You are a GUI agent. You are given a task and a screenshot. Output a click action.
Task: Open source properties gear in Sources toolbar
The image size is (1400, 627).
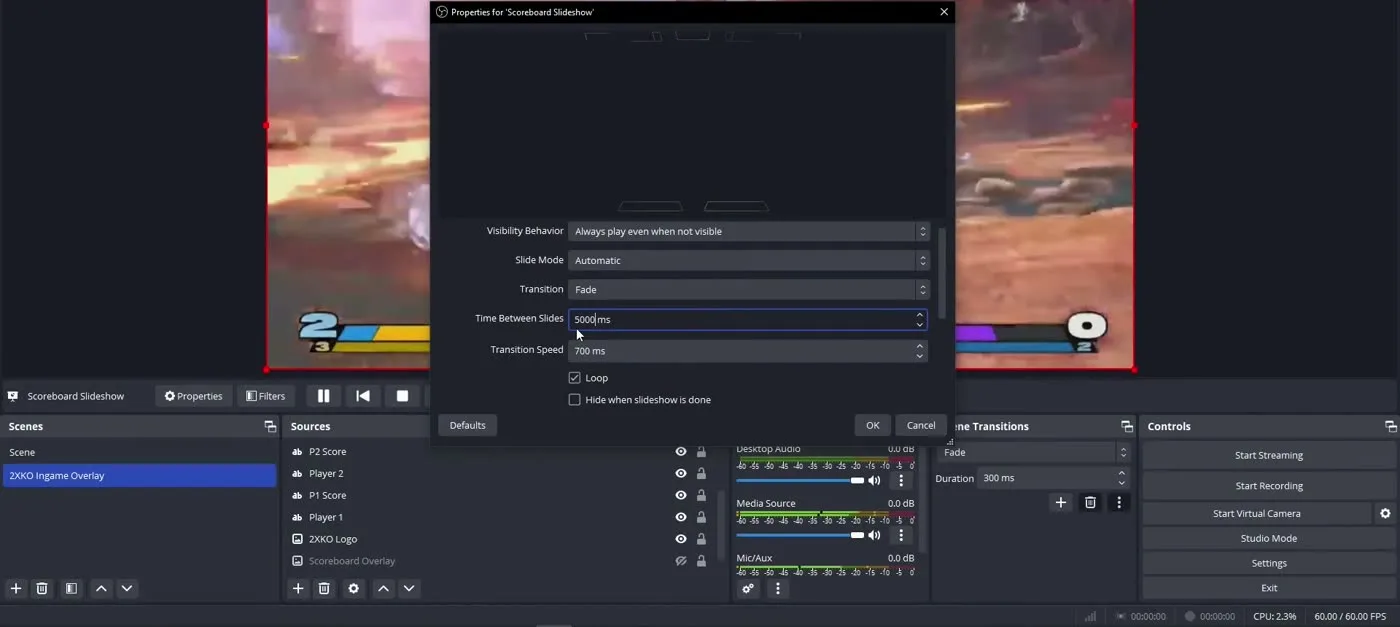[x=353, y=589]
